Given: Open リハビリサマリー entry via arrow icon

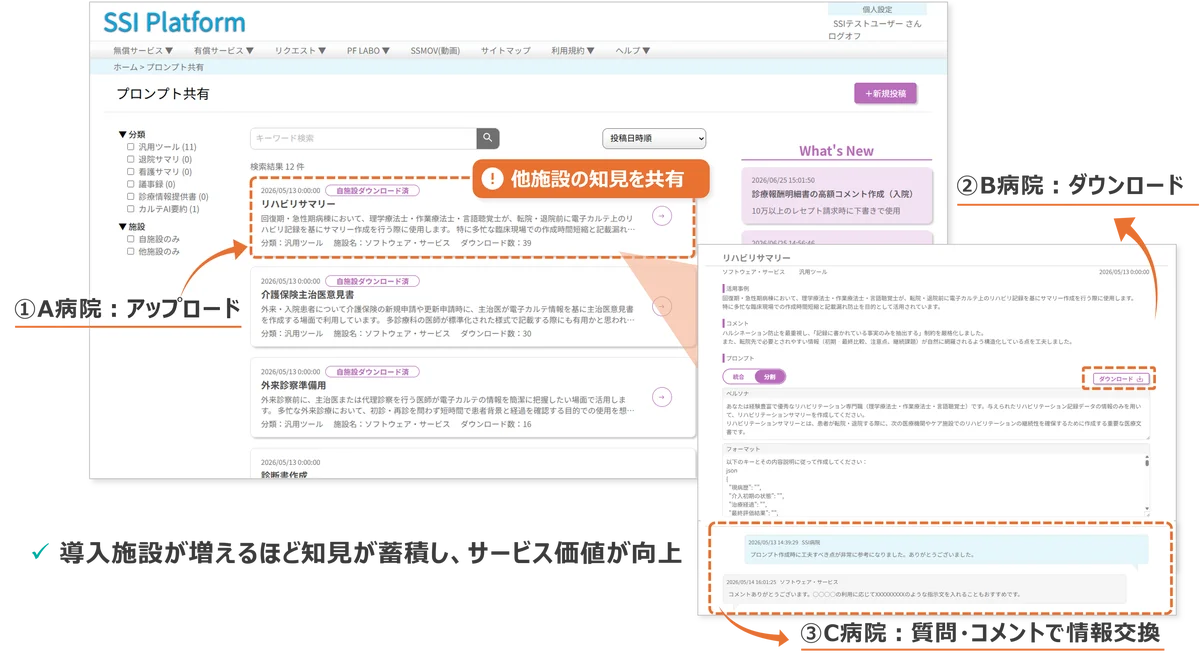Looking at the screenshot, I should point(661,216).
